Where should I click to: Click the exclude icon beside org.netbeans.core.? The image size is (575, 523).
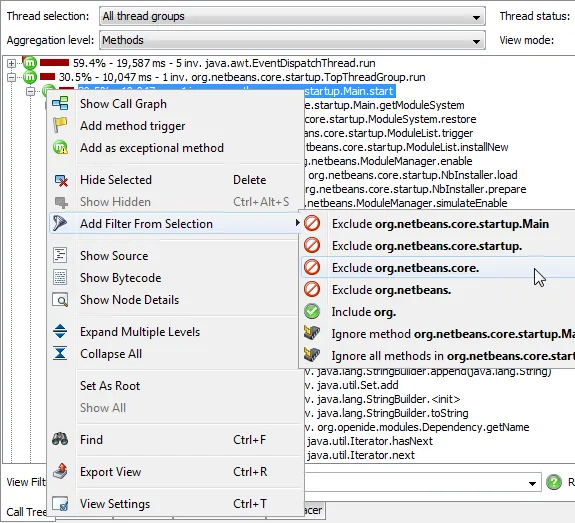312,267
